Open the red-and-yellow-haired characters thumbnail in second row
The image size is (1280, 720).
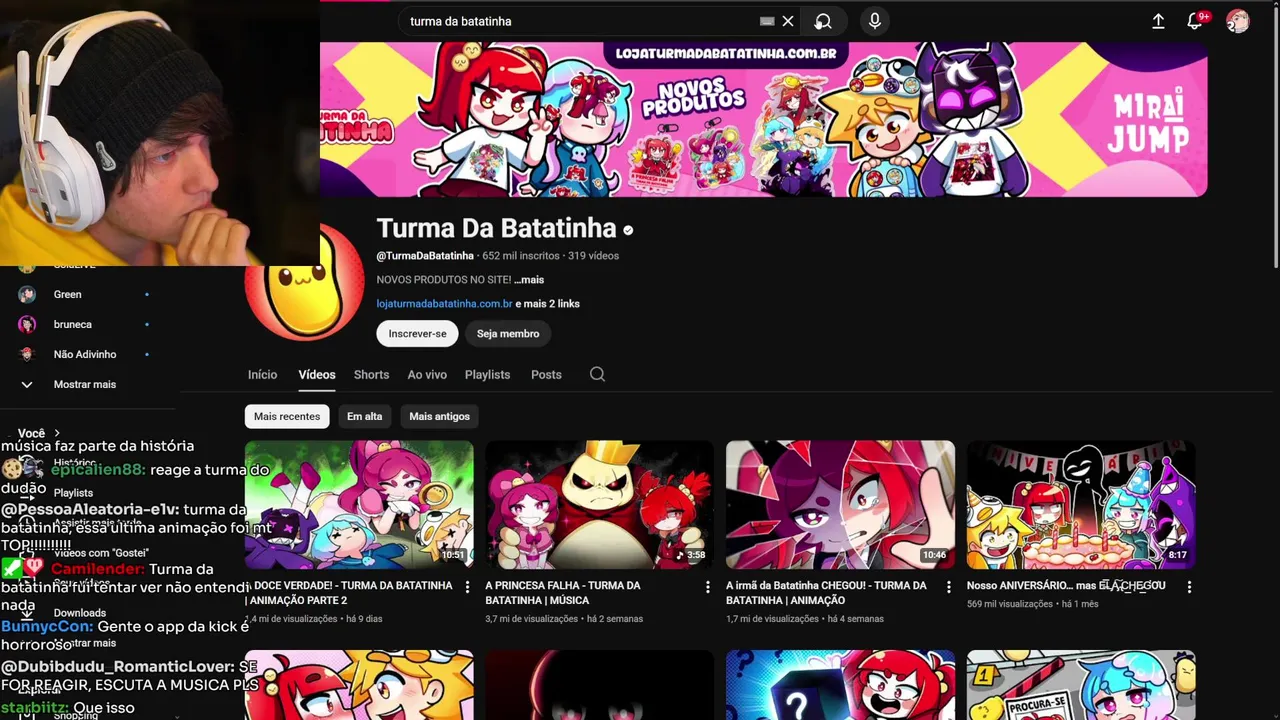(x=359, y=685)
